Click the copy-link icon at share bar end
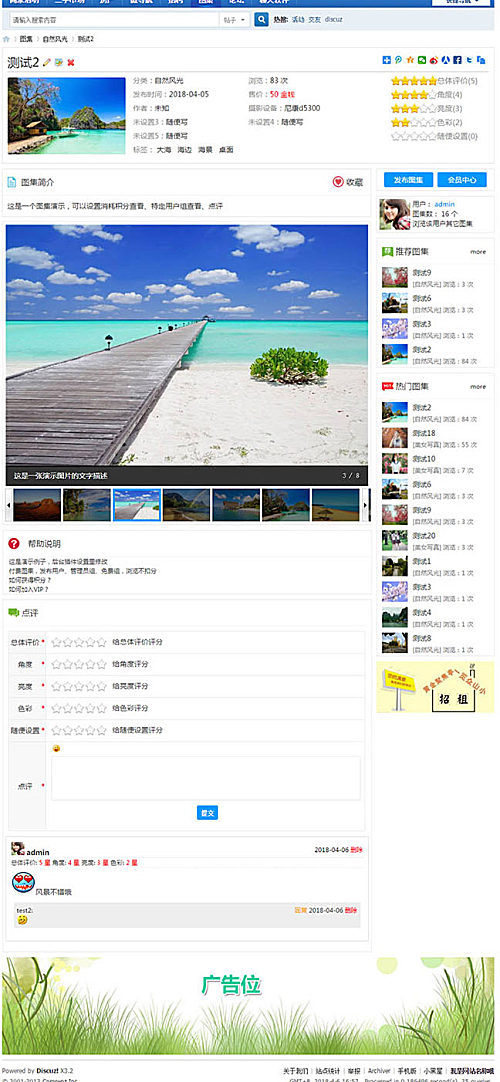The height and width of the screenshot is (1082, 500). 481,61
